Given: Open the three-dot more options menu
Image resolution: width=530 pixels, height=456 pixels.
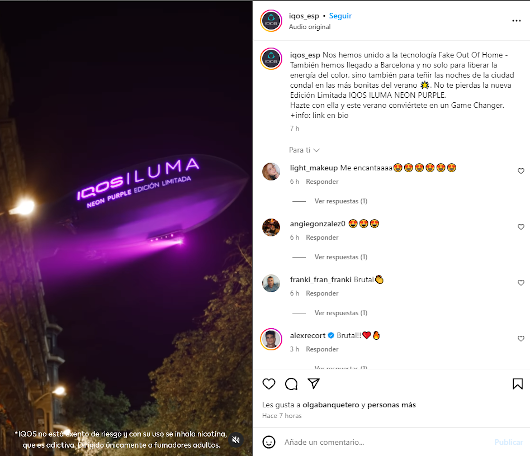Looking at the screenshot, I should click(x=516, y=21).
